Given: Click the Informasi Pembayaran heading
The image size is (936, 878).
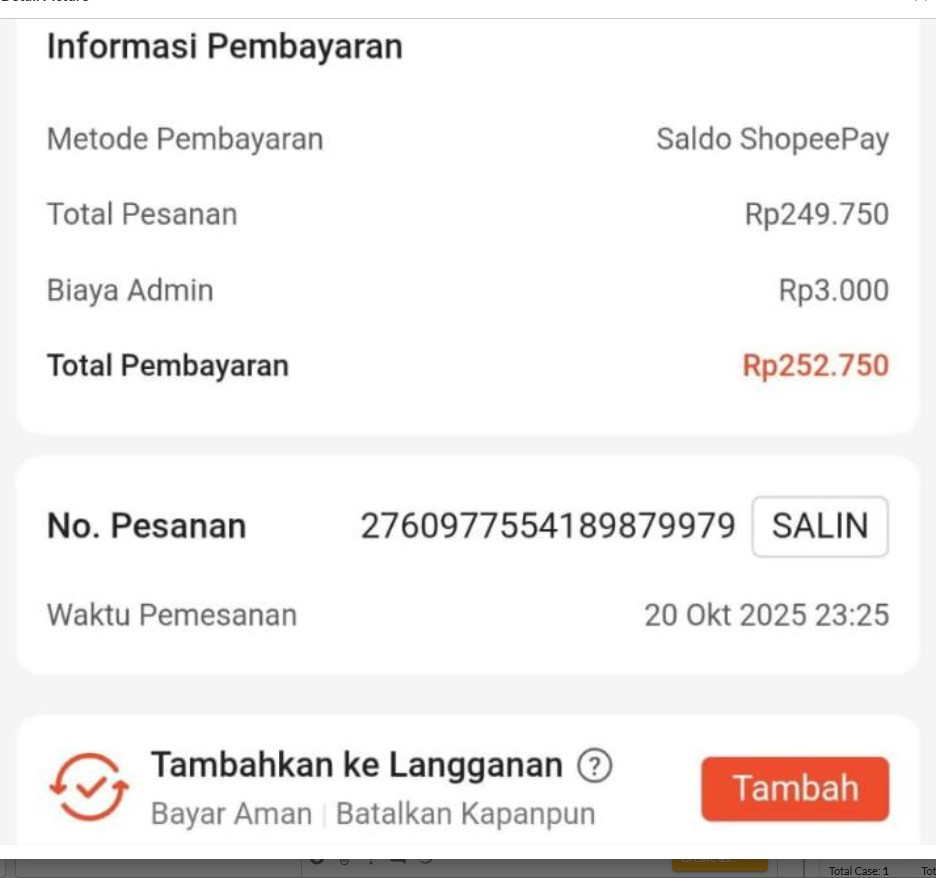Looking at the screenshot, I should pos(224,46).
